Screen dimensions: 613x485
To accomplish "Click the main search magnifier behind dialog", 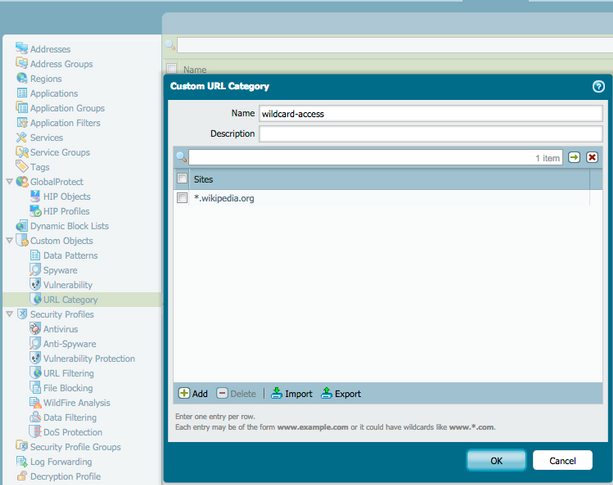I will coord(170,45).
